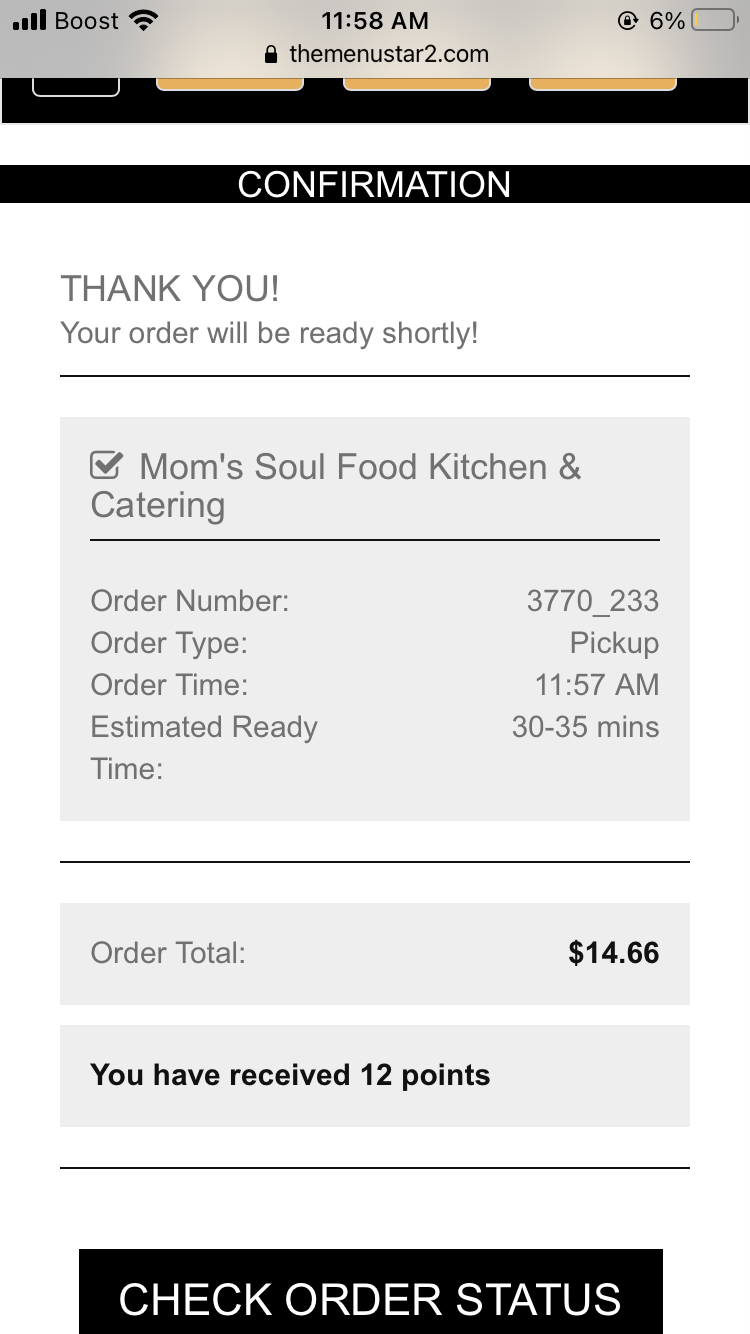Tap the middle orange button in header
This screenshot has width=750, height=1334.
417,82
